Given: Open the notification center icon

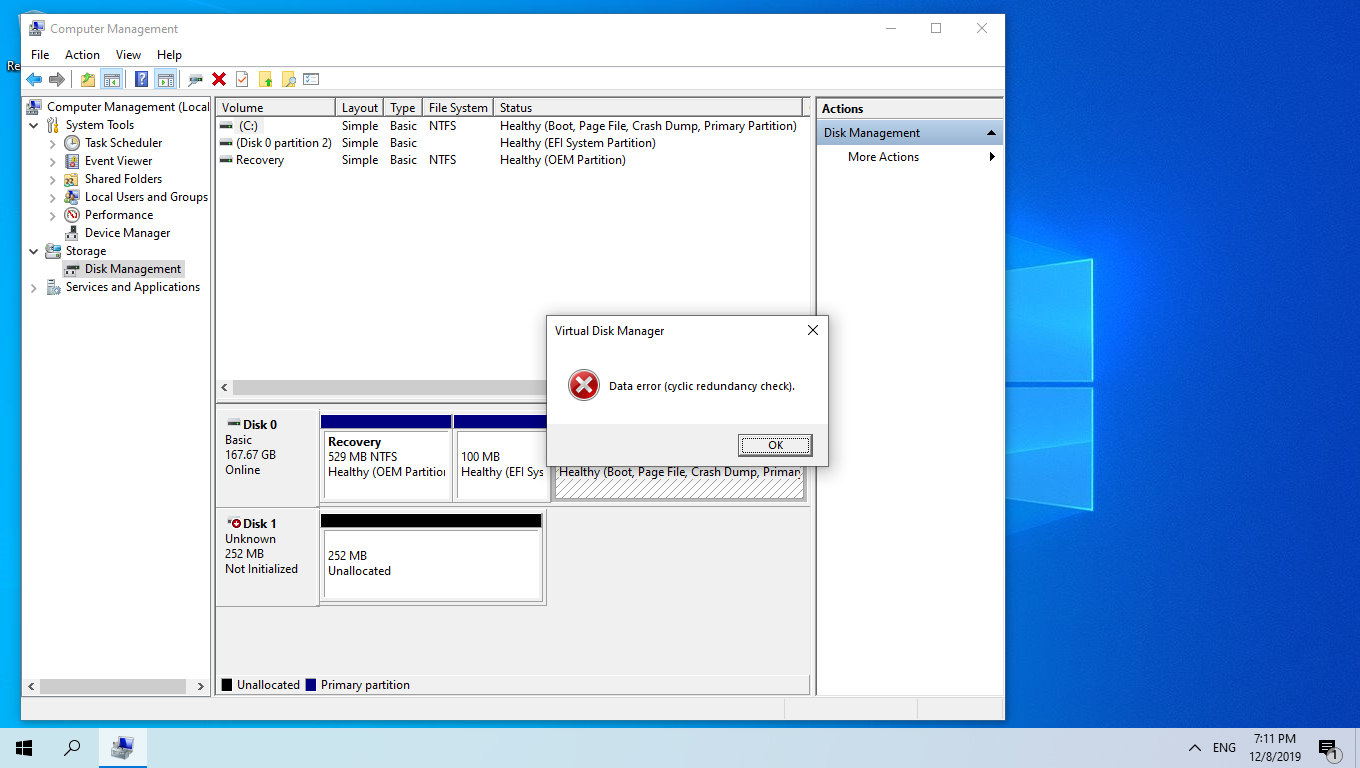Looking at the screenshot, I should (1328, 748).
